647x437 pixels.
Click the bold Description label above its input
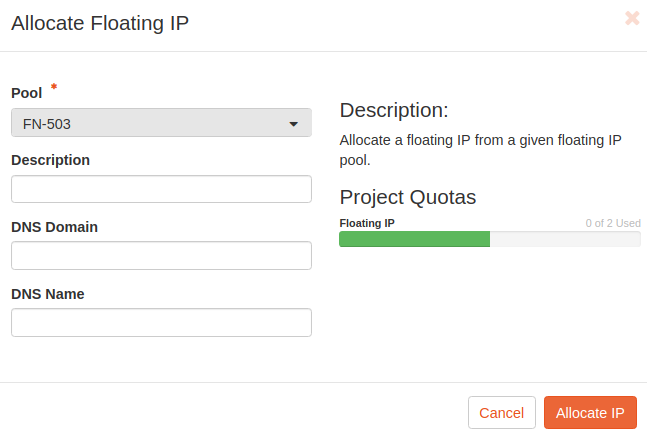(50, 160)
